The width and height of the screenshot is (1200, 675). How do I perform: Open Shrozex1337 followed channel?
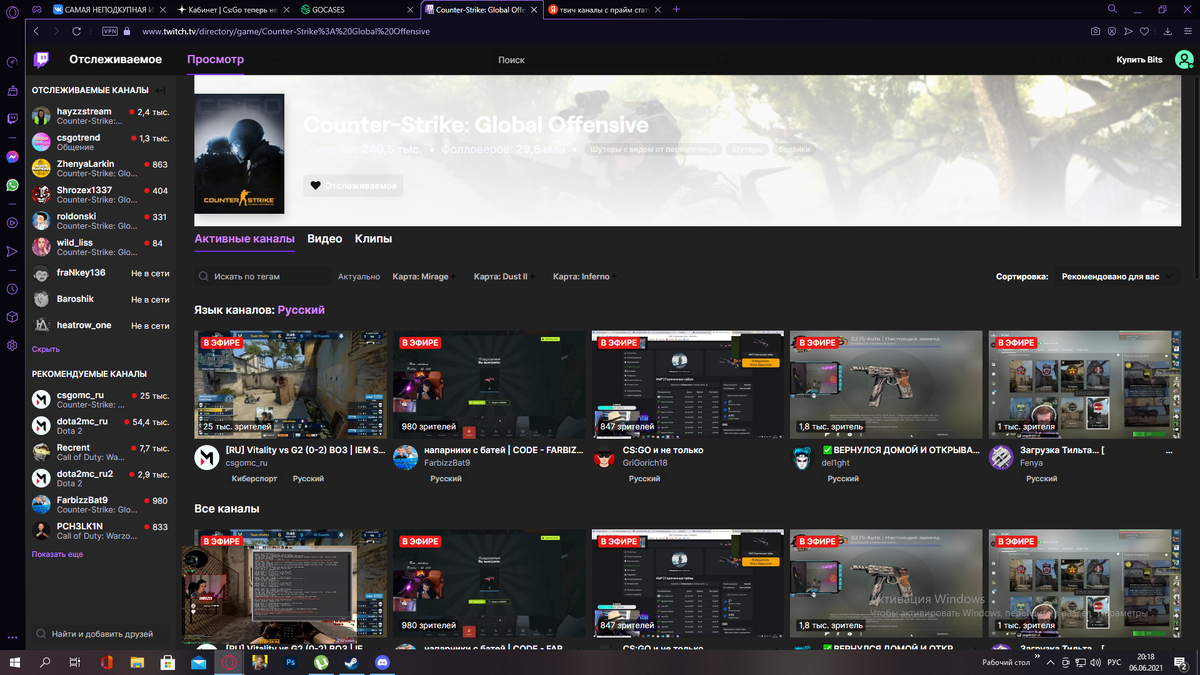click(100, 194)
